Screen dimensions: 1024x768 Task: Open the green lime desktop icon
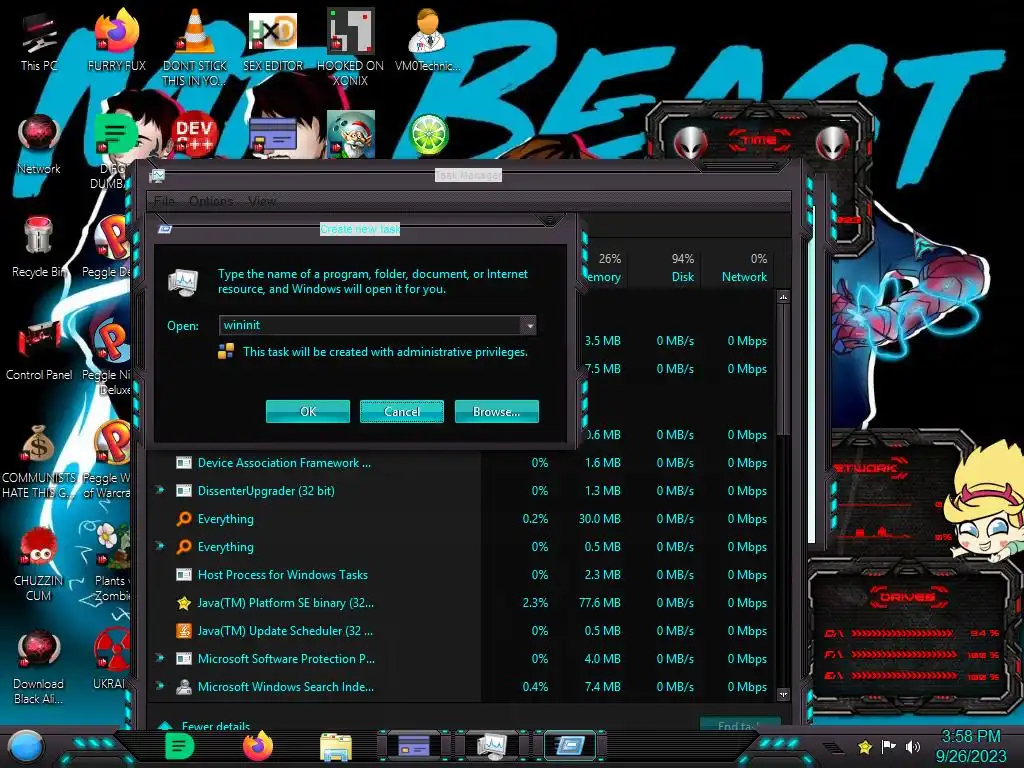(428, 135)
